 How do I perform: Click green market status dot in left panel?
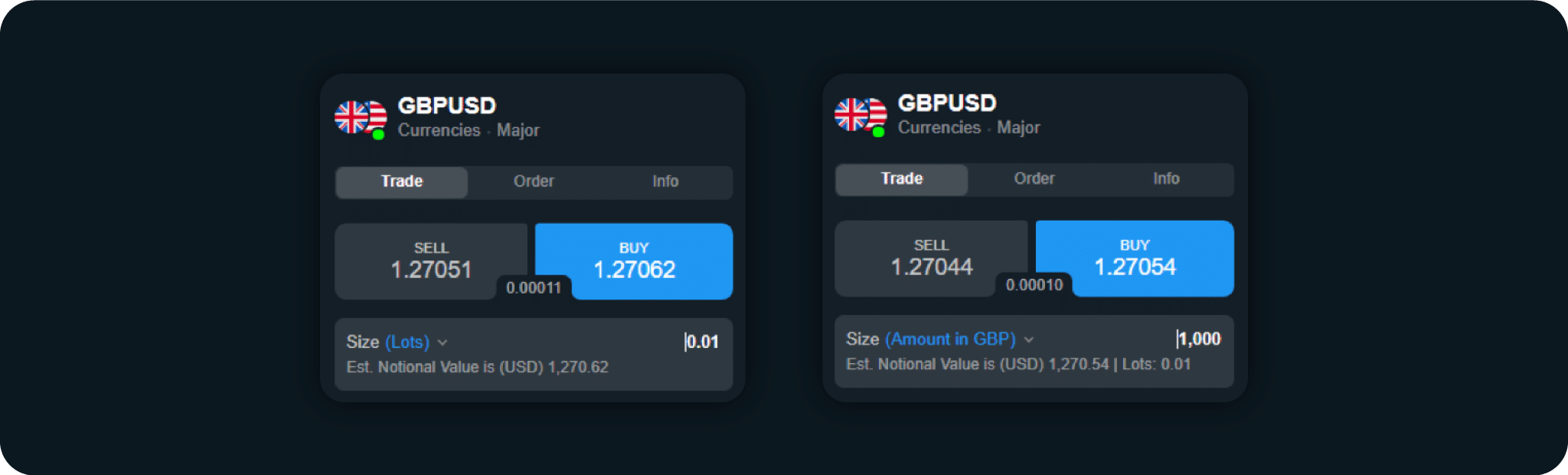coord(378,135)
